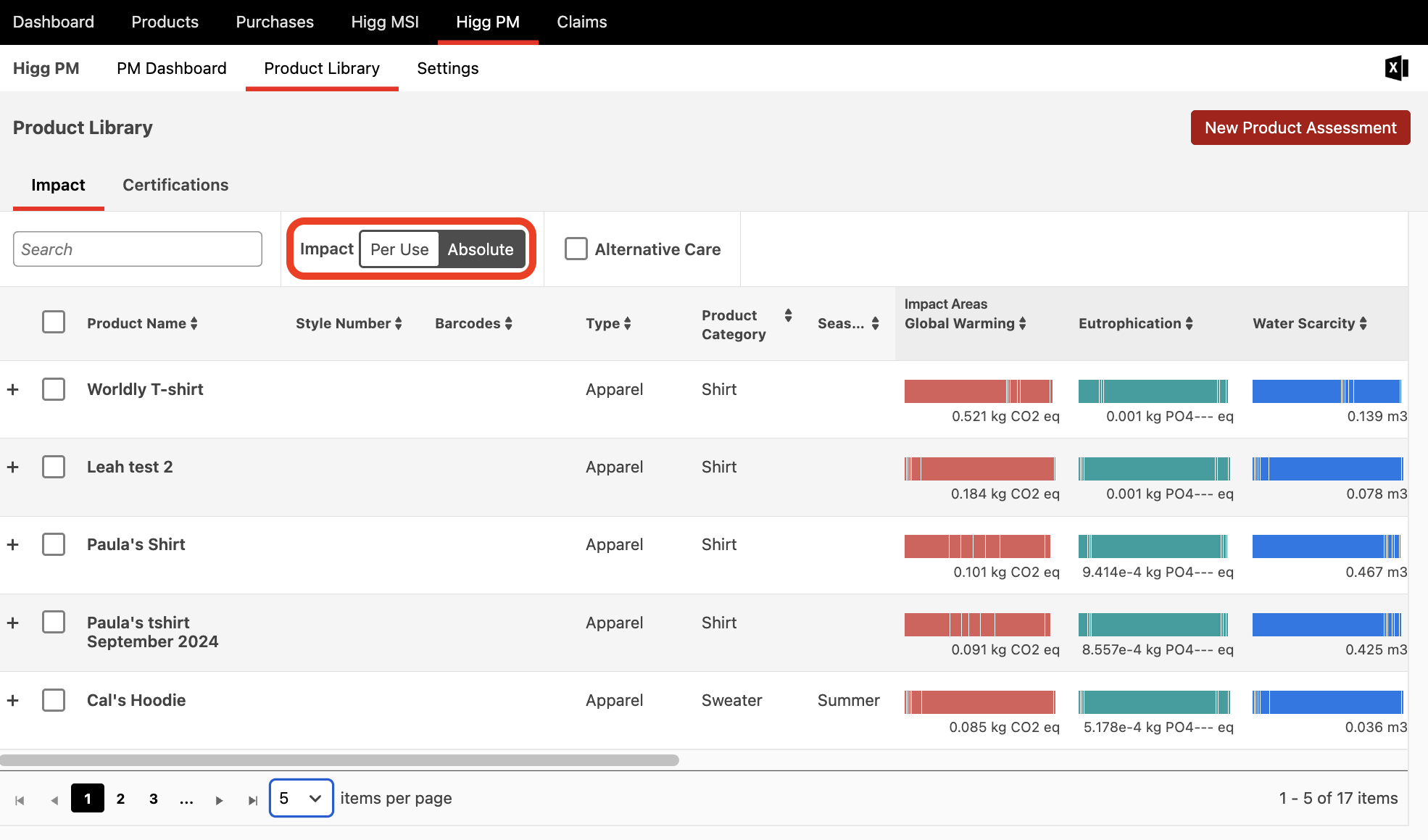This screenshot has height=840, width=1428.
Task: Switch impact to Per Use
Action: click(x=399, y=249)
